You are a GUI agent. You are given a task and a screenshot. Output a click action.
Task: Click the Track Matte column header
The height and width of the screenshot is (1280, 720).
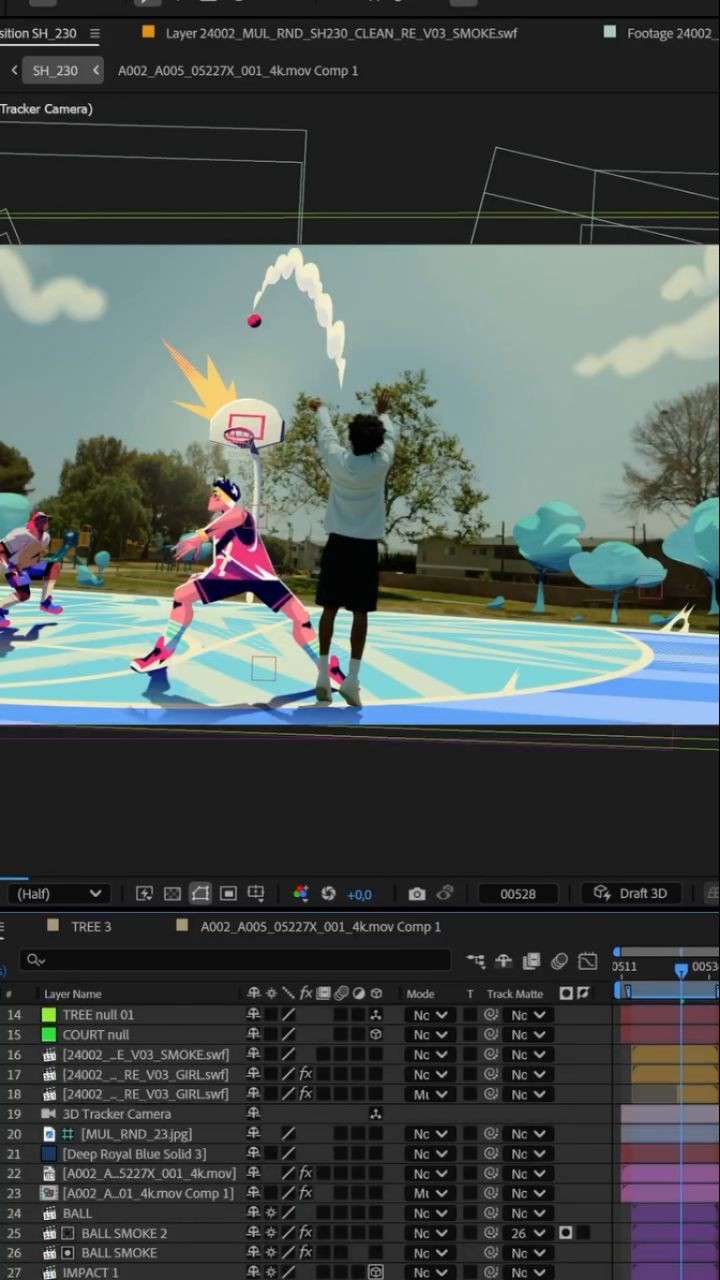515,994
